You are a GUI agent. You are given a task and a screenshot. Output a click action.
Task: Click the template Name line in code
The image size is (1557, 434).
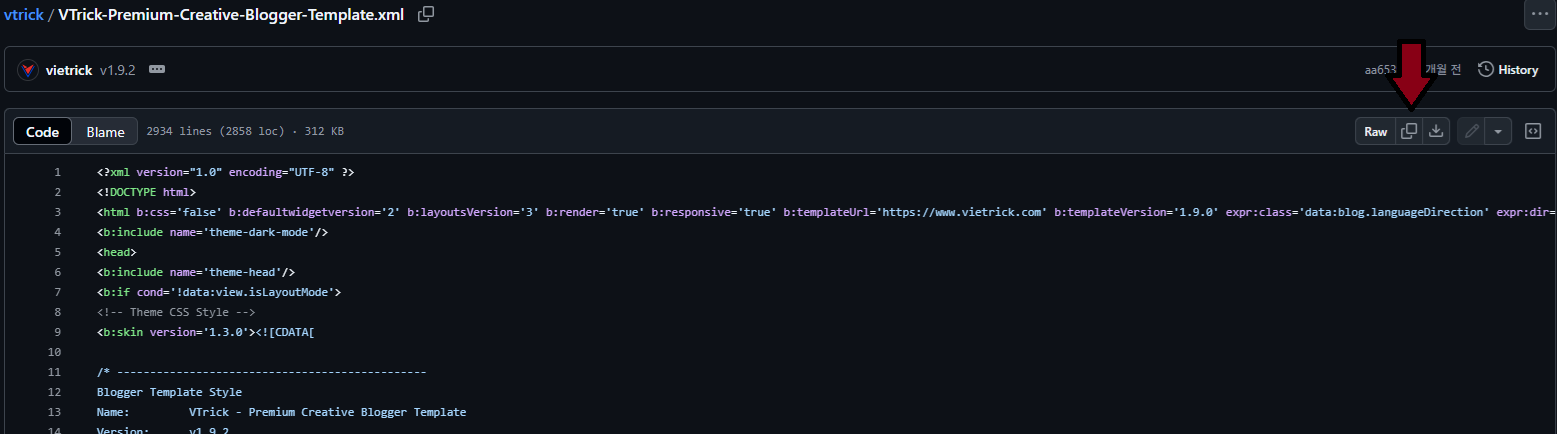[x=281, y=412]
